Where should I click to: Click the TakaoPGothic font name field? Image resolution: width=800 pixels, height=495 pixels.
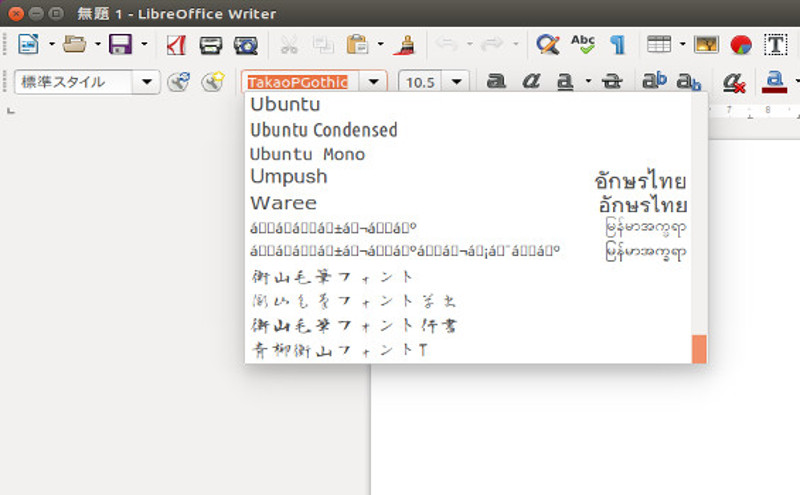(x=300, y=82)
